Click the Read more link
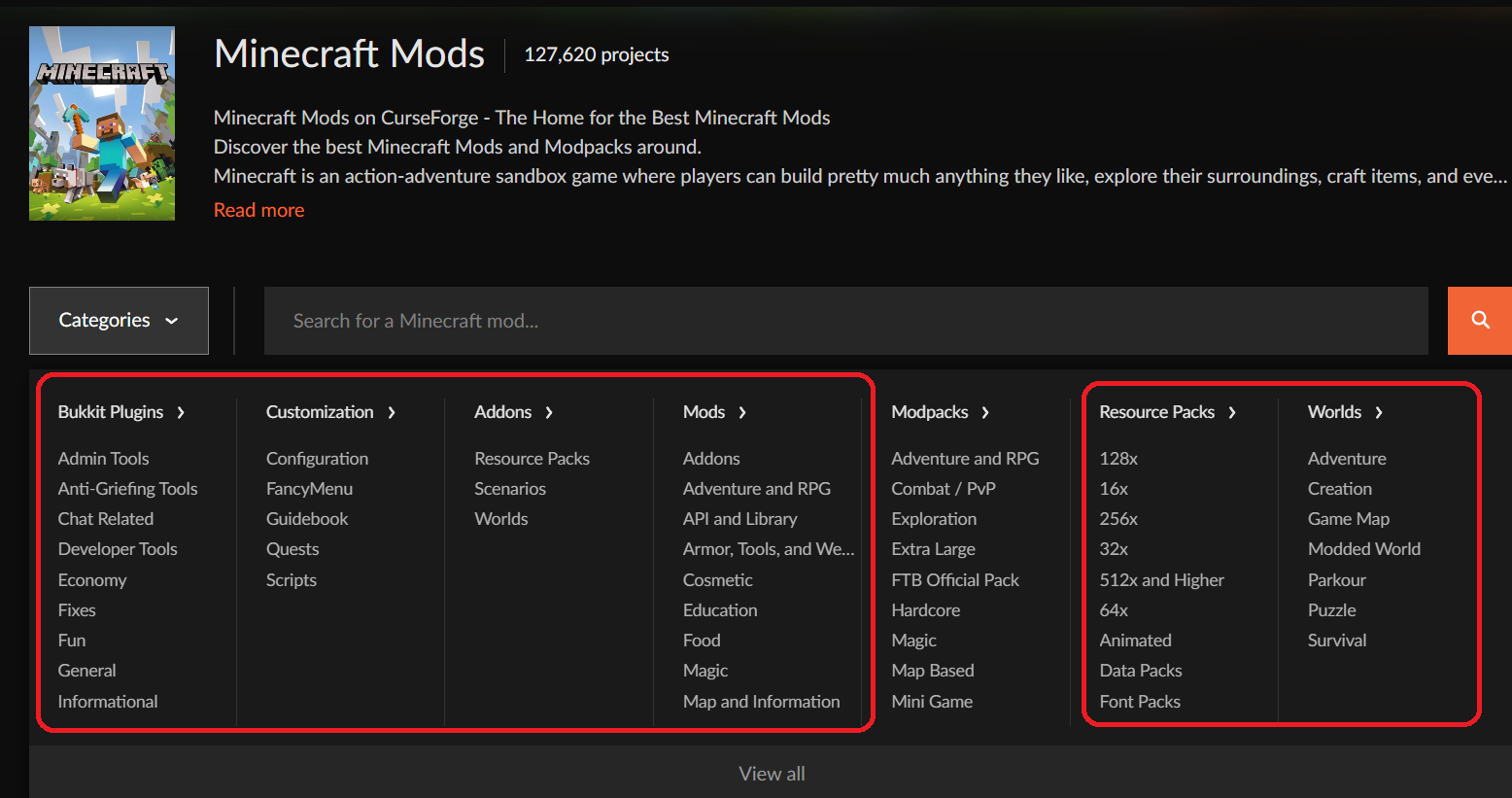 coord(258,210)
